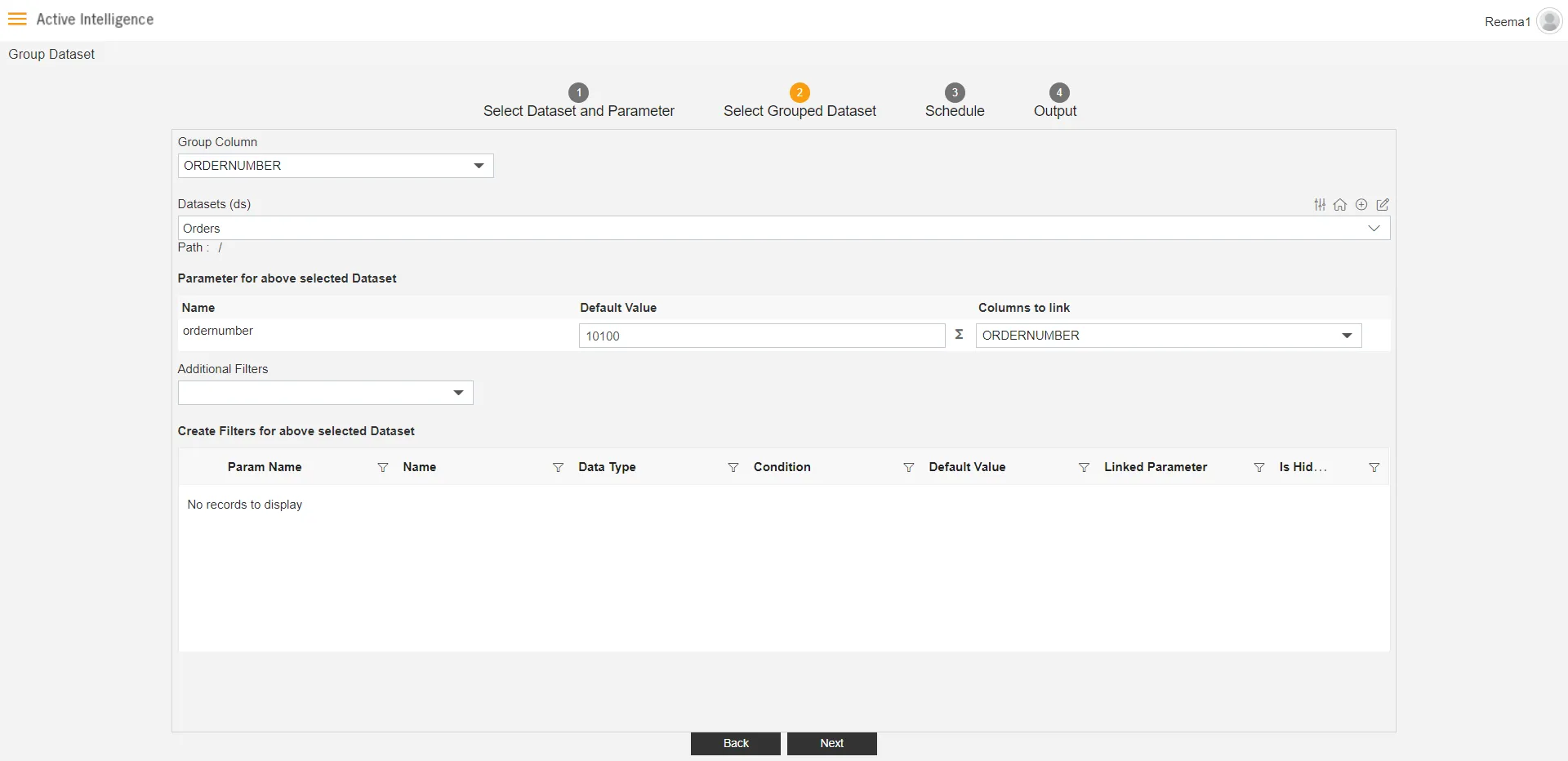Expand the Datasets Orders dropdown
1568x761 pixels.
[1374, 229]
